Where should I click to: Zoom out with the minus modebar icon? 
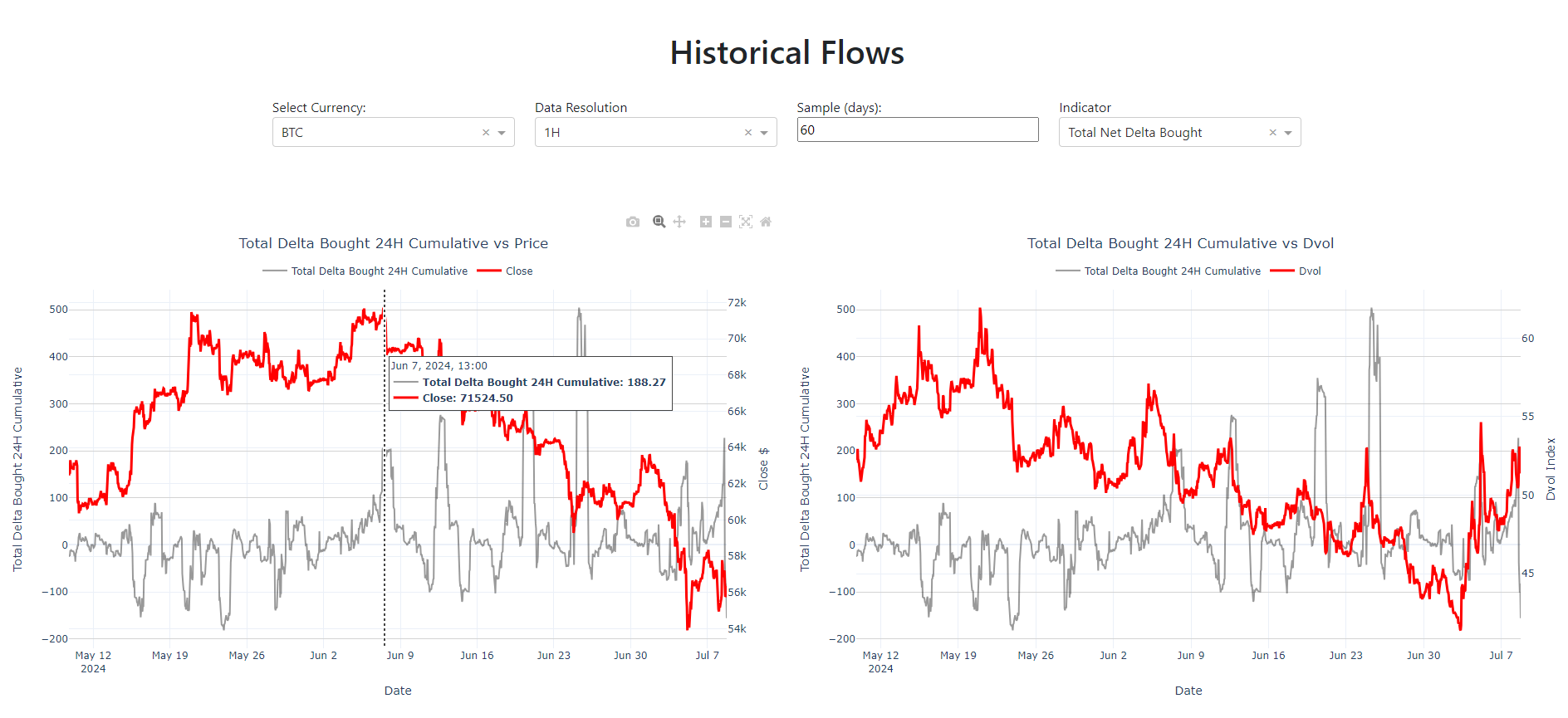[x=726, y=222]
